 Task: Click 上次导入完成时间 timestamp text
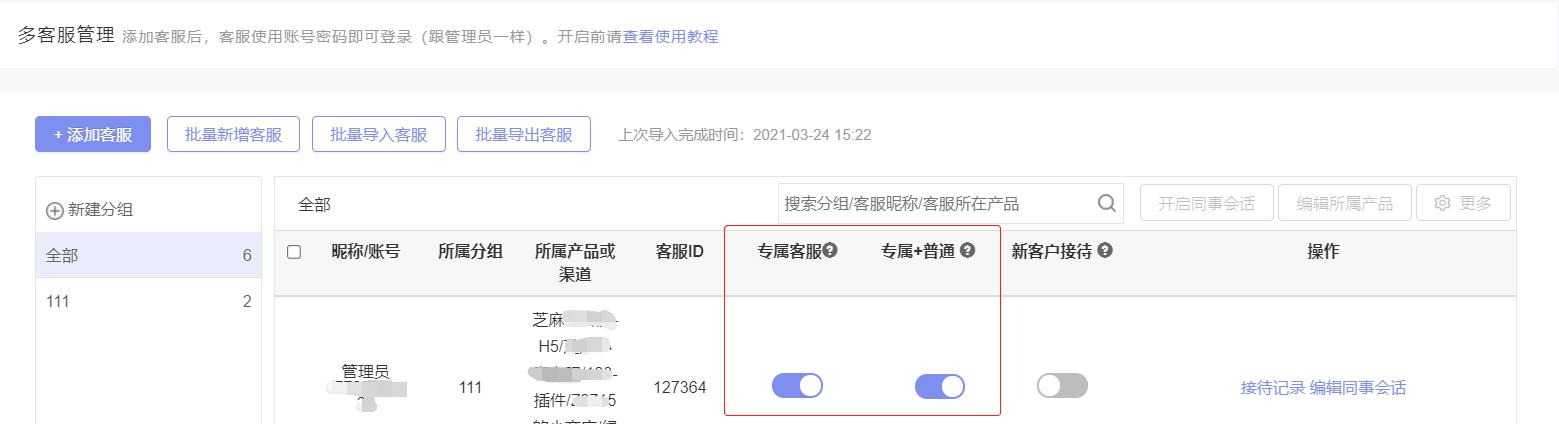[745, 134]
